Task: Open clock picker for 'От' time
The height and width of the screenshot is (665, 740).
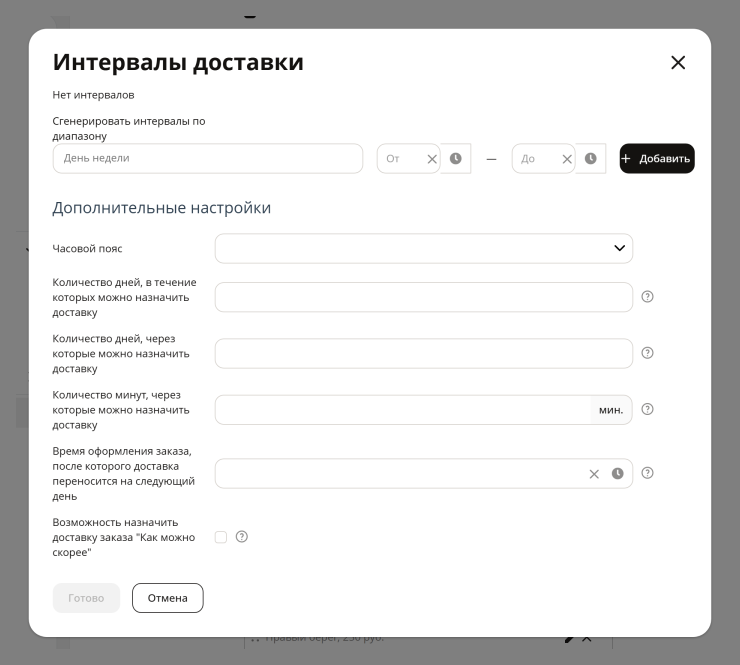Action: pos(455,159)
